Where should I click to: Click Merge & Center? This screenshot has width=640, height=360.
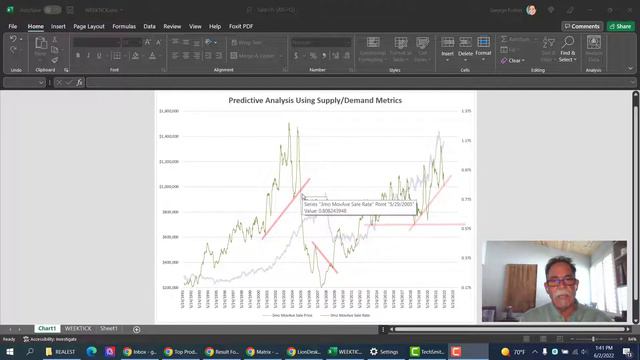(x=253, y=56)
